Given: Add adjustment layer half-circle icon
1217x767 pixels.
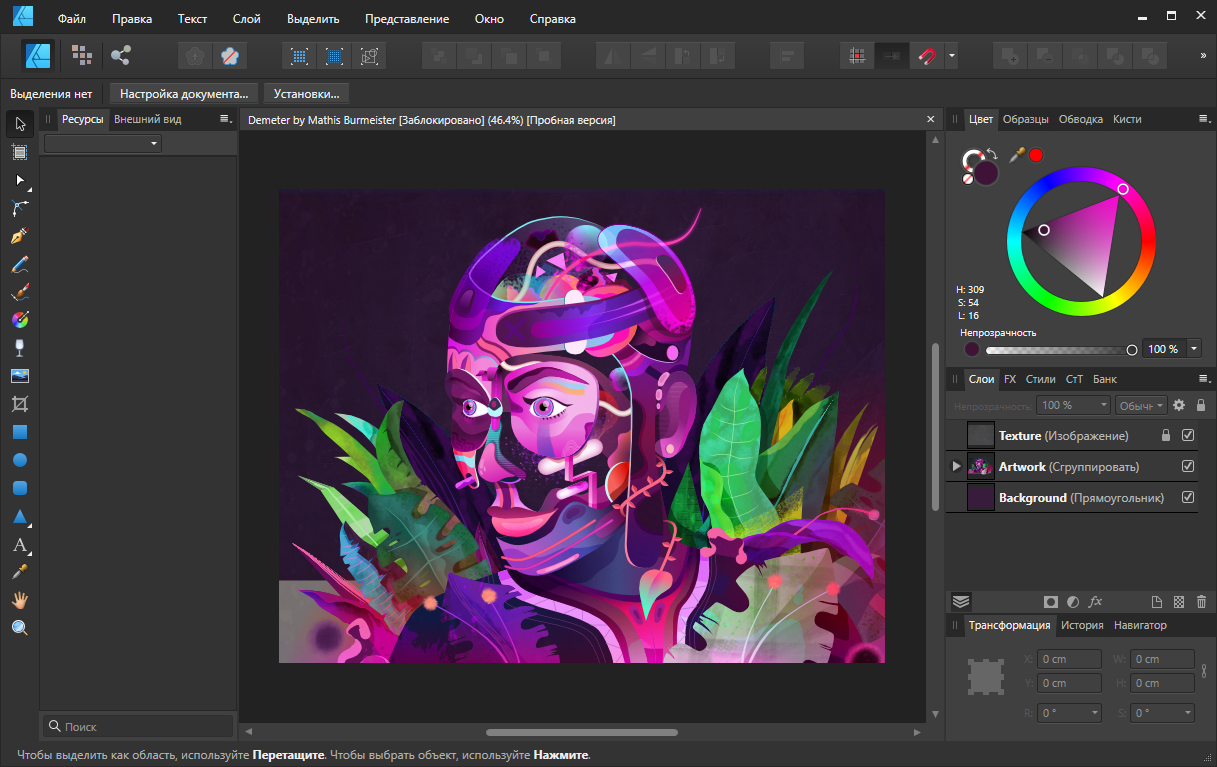Looking at the screenshot, I should tap(1073, 602).
